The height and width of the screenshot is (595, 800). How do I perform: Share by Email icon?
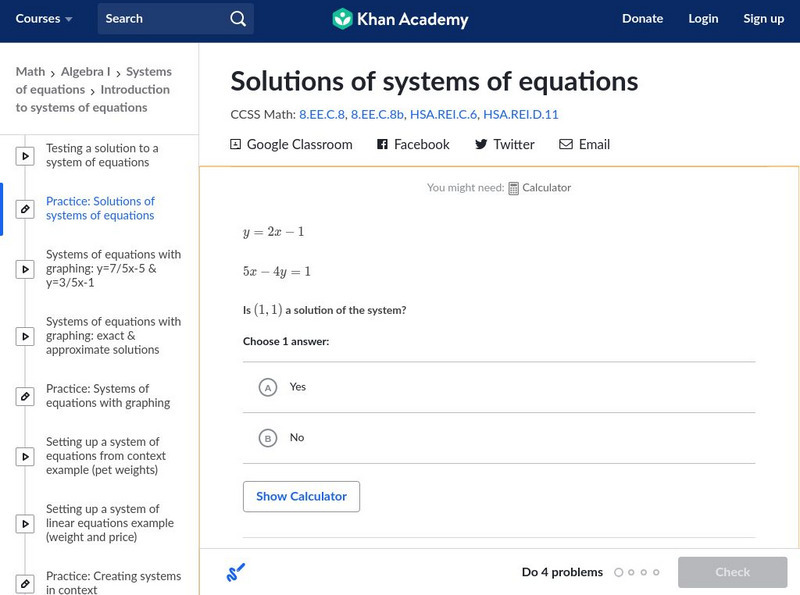coord(566,145)
